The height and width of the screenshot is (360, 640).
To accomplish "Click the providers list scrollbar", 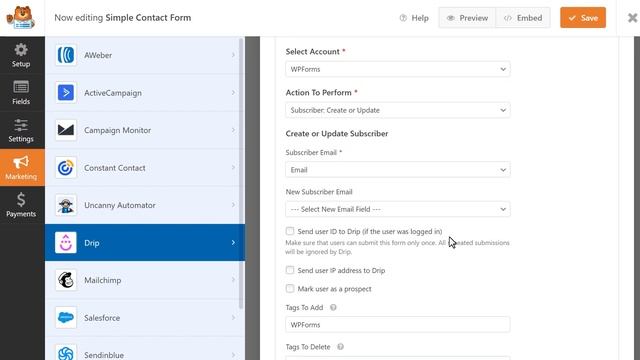I will click(x=241, y=173).
